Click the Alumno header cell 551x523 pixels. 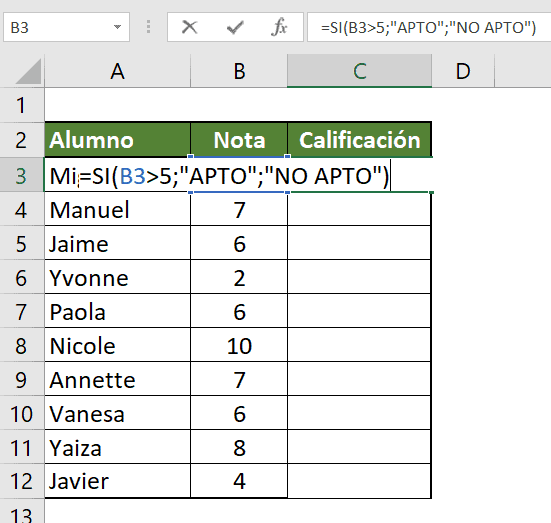117,140
